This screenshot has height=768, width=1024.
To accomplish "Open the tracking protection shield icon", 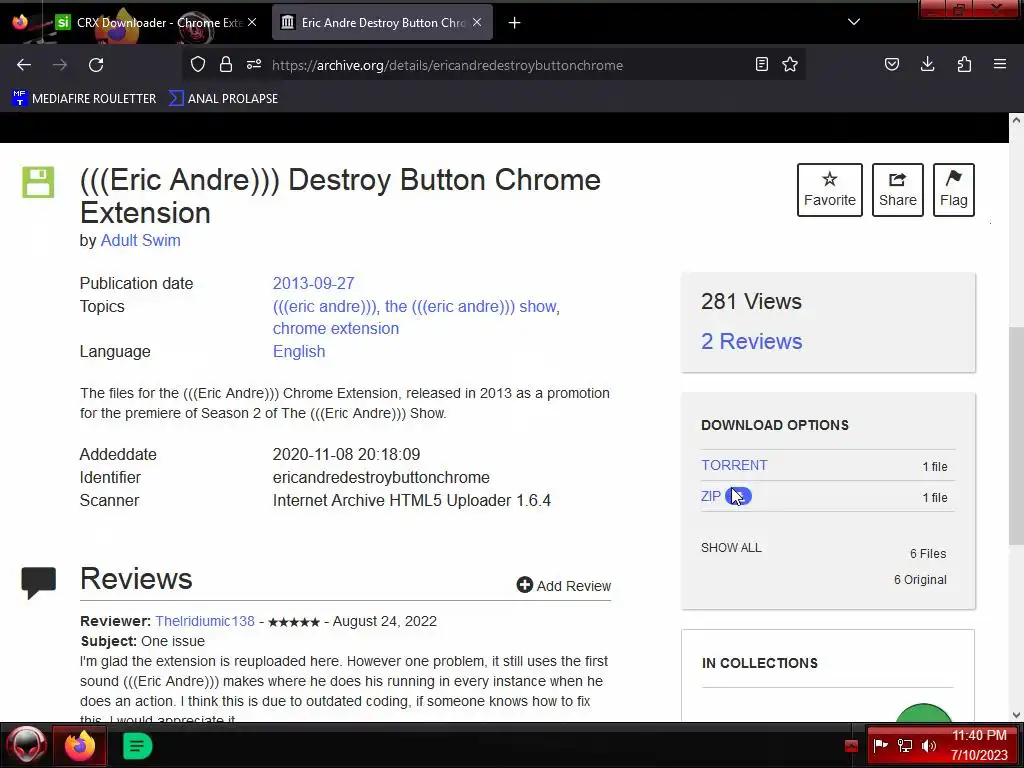I will [x=198, y=65].
